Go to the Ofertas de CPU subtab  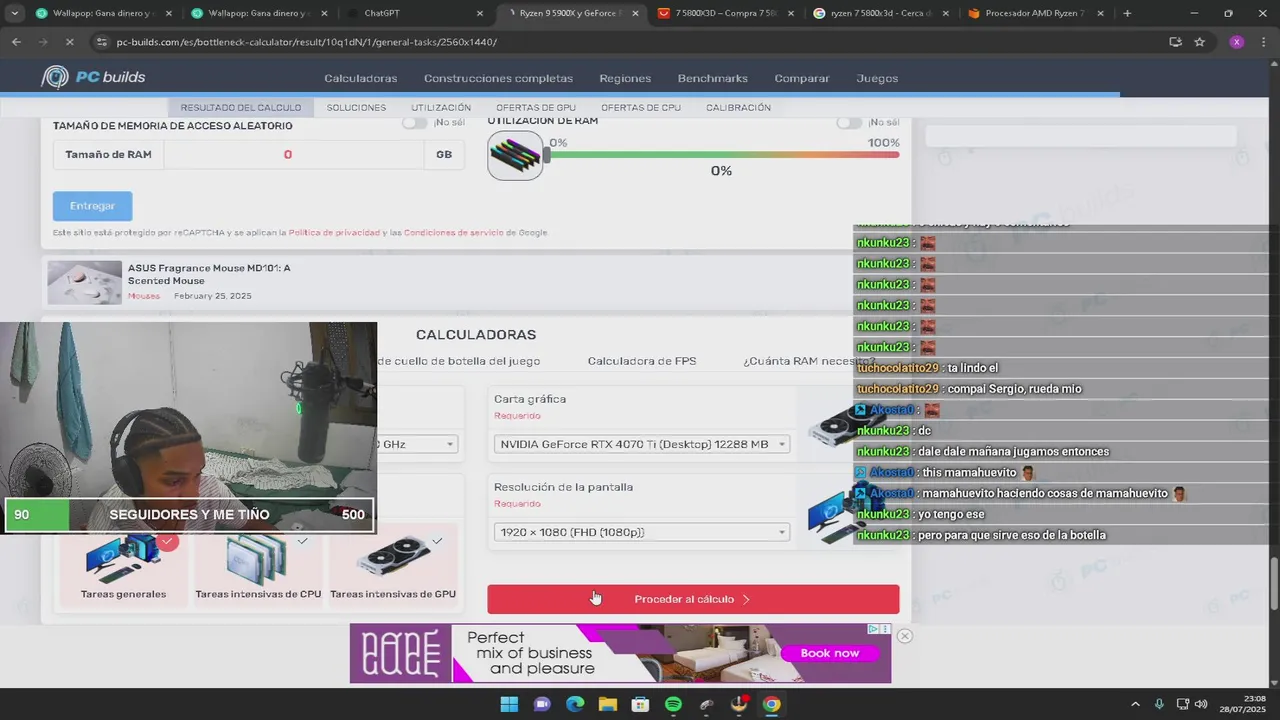pyautogui.click(x=641, y=107)
